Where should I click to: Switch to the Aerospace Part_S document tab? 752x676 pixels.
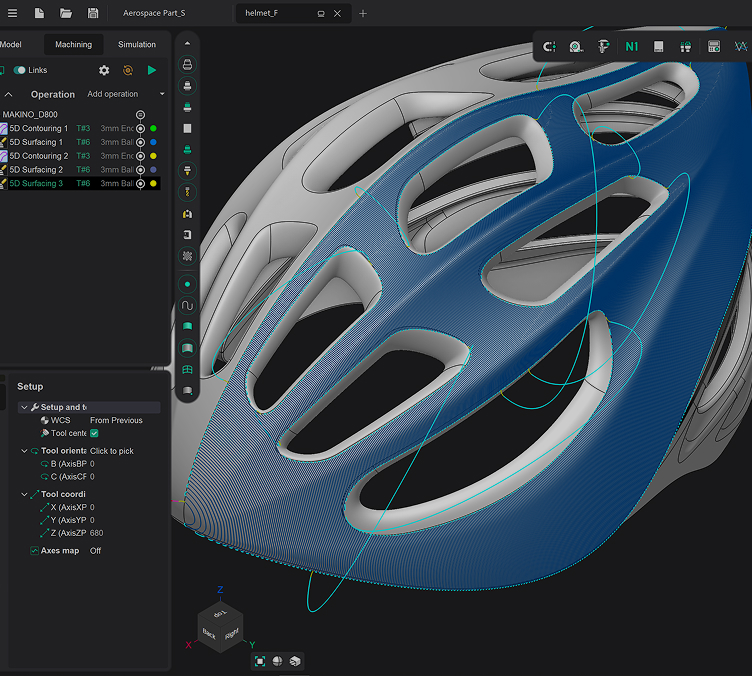pyautogui.click(x=154, y=13)
